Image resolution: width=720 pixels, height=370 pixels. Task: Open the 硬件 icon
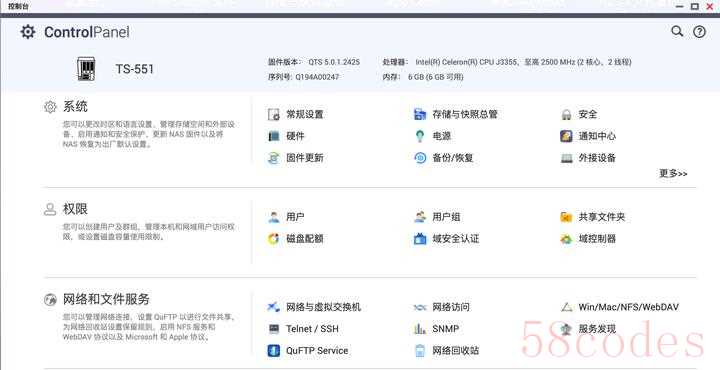(x=274, y=136)
